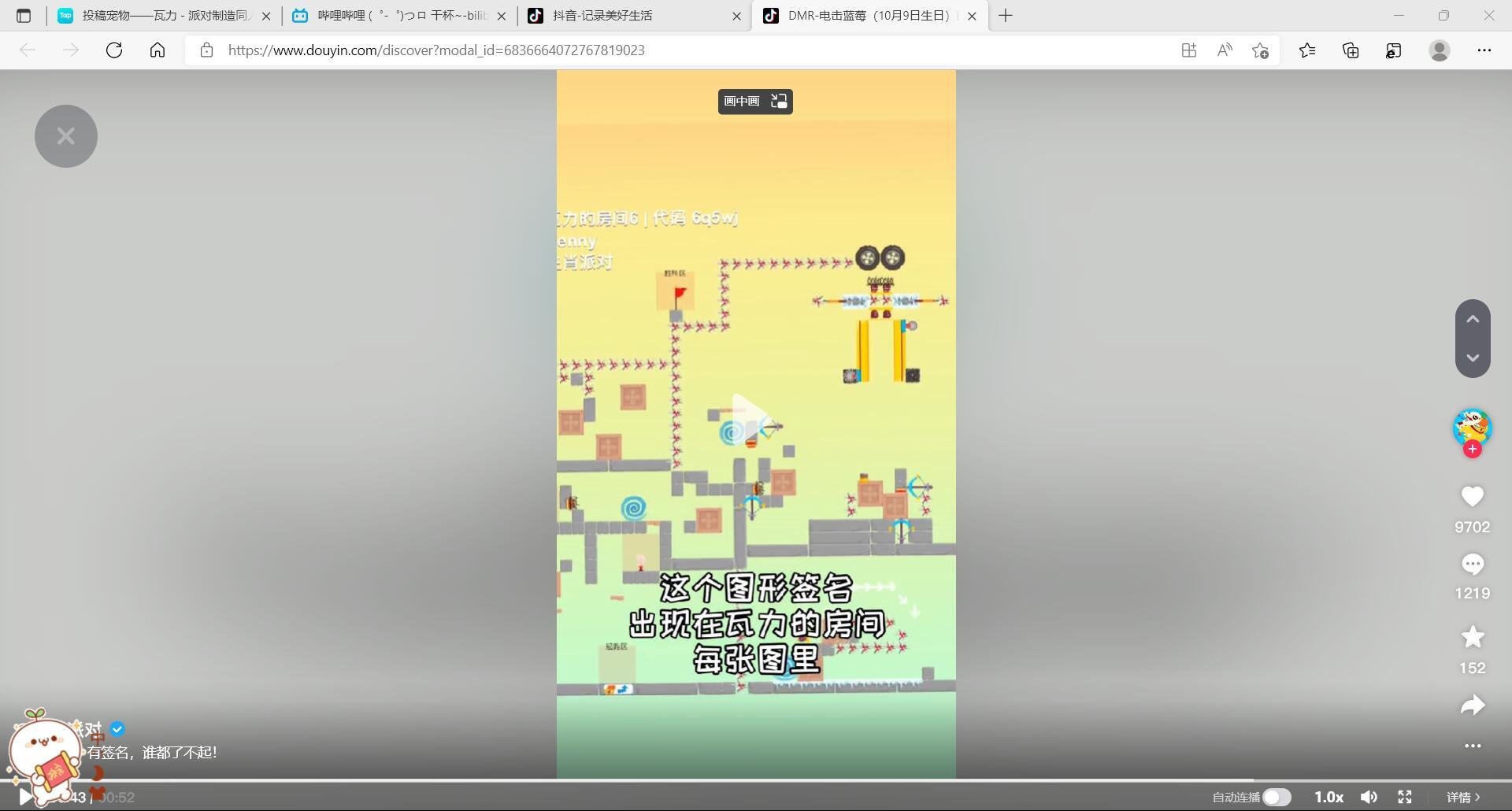Seek on the video progress bar
The width and height of the screenshot is (1512, 811).
(756, 780)
